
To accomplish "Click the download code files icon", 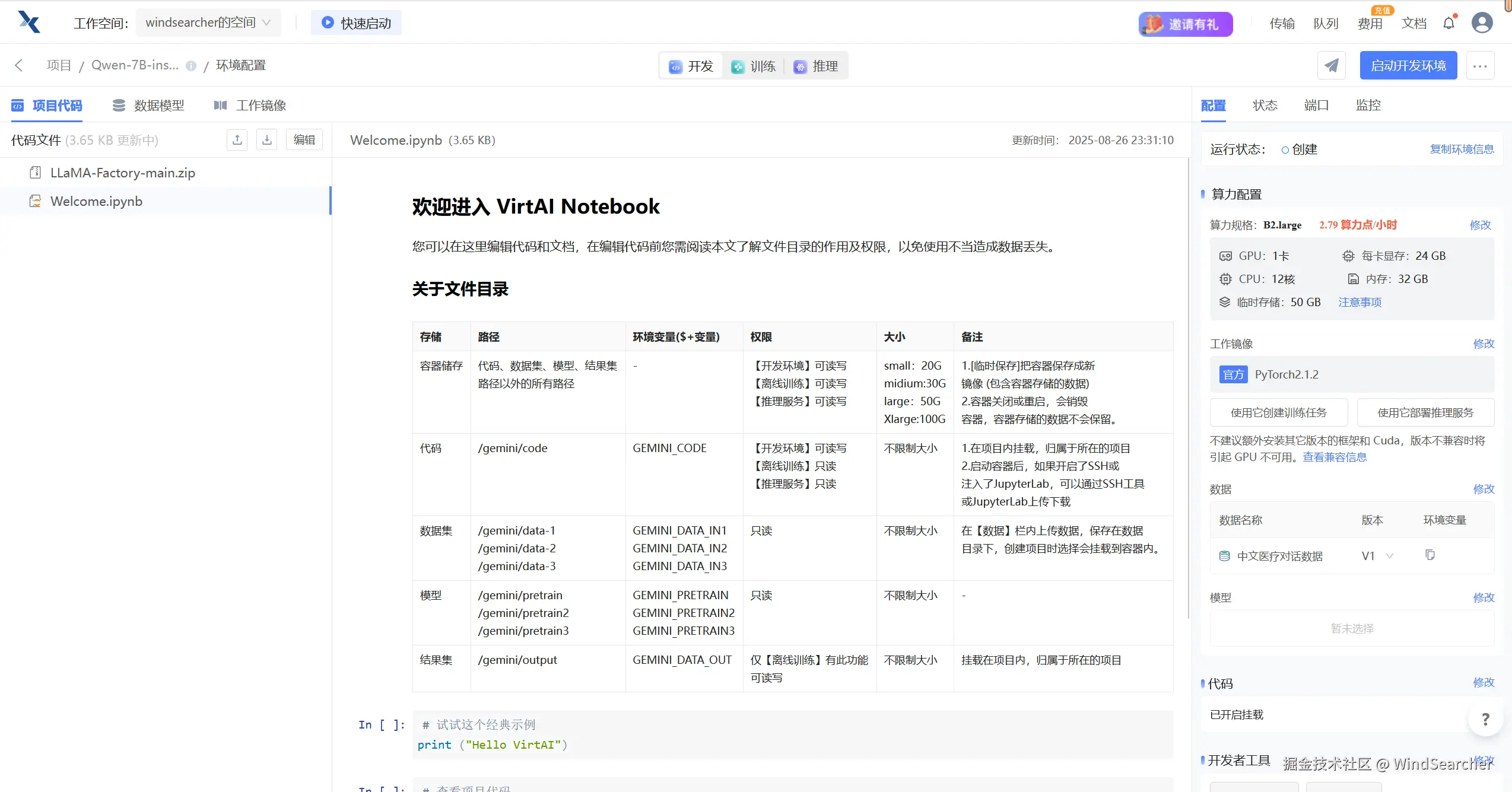I will coord(266,139).
